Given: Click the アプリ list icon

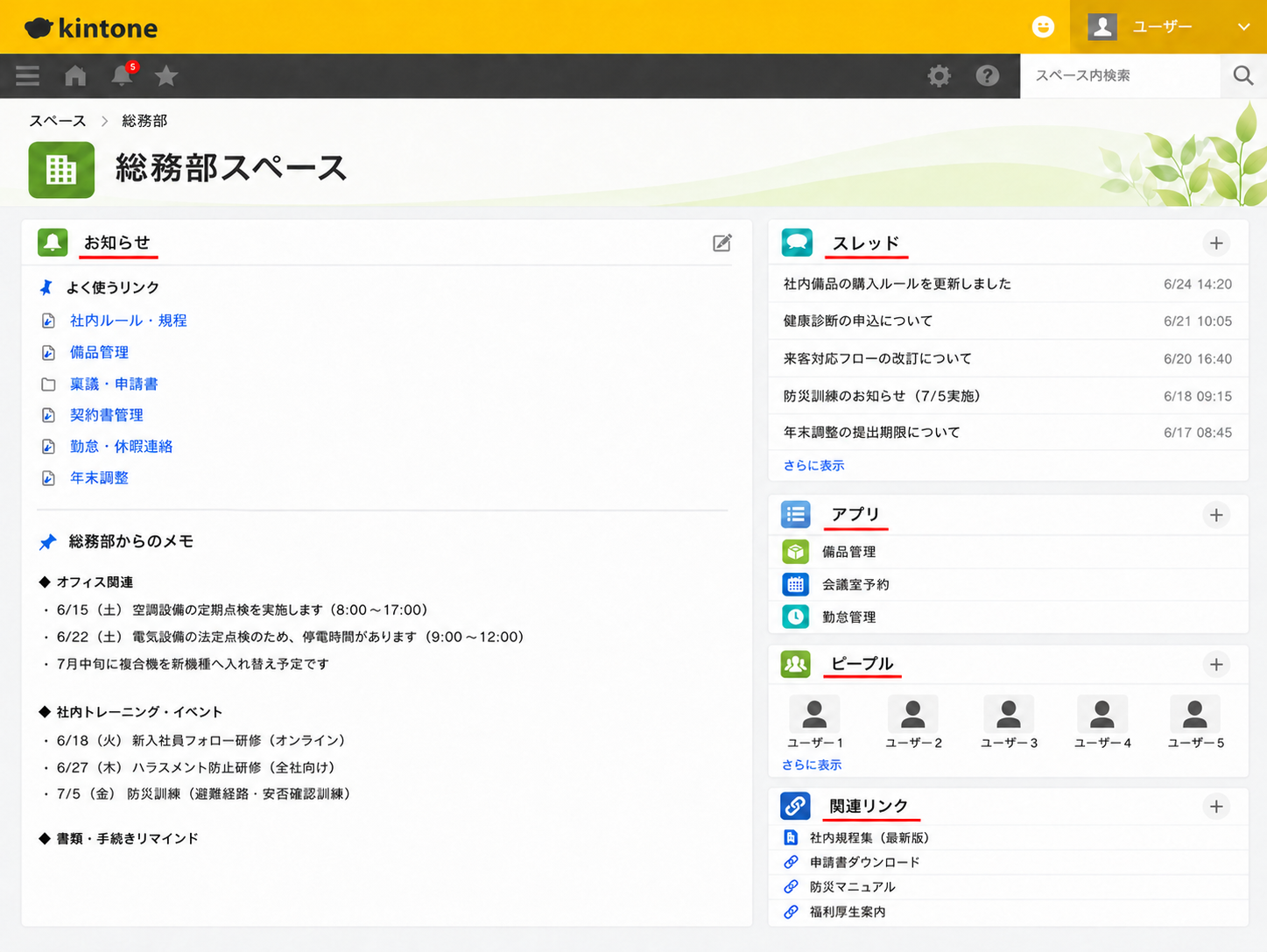Looking at the screenshot, I should [x=796, y=515].
